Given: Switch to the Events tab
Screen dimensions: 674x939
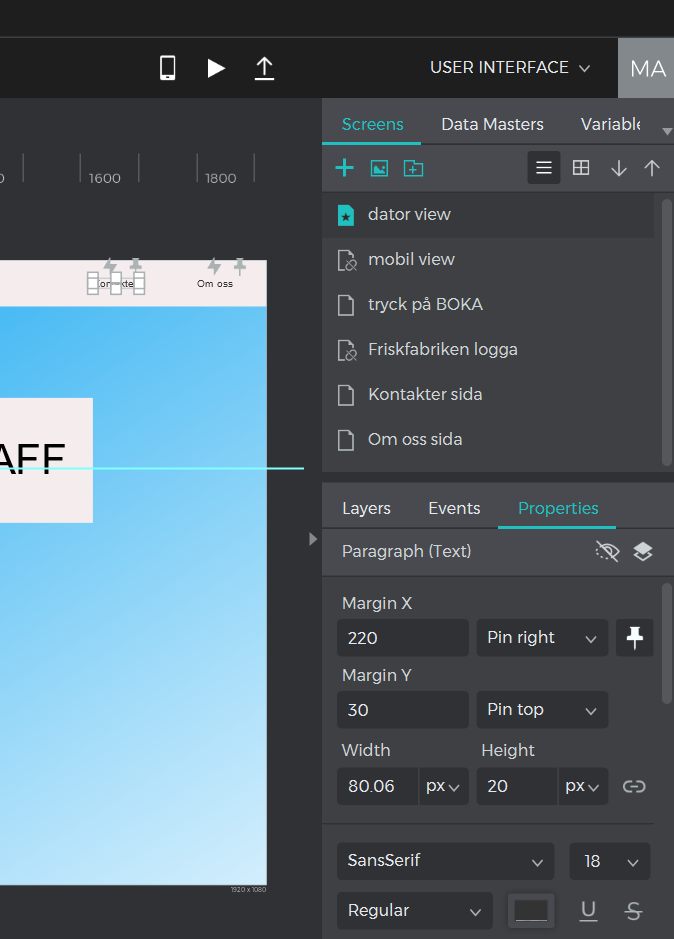Looking at the screenshot, I should pos(454,508).
